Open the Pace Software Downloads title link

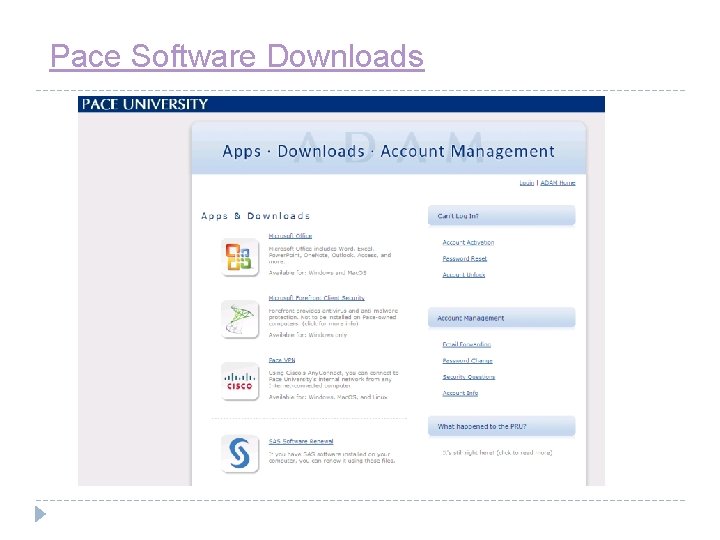tap(236, 56)
